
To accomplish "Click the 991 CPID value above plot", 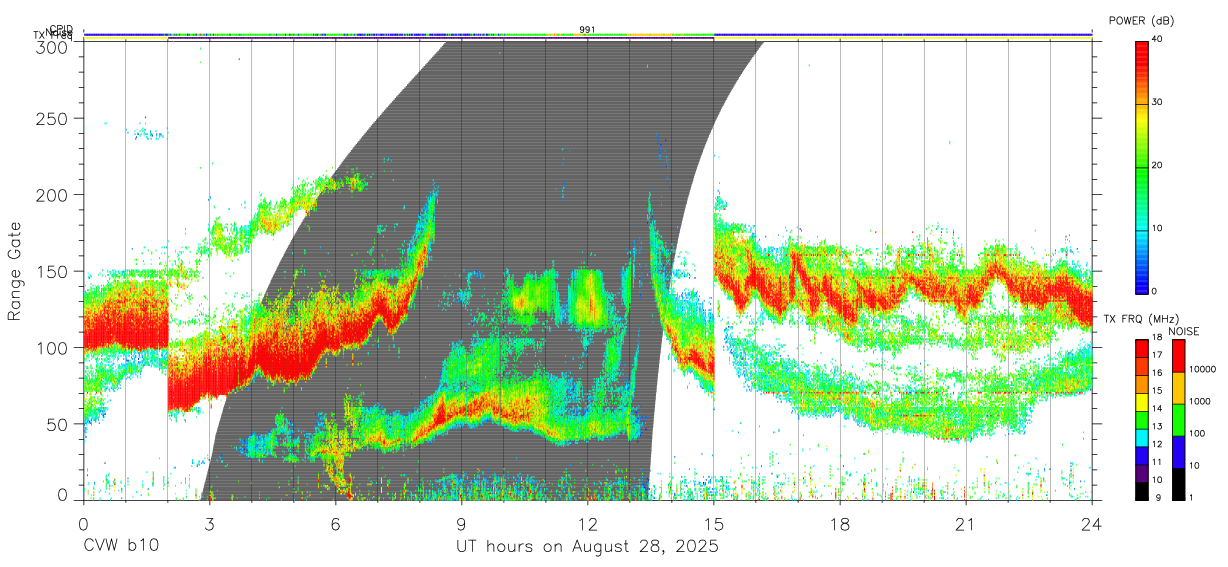I will click(x=588, y=30).
